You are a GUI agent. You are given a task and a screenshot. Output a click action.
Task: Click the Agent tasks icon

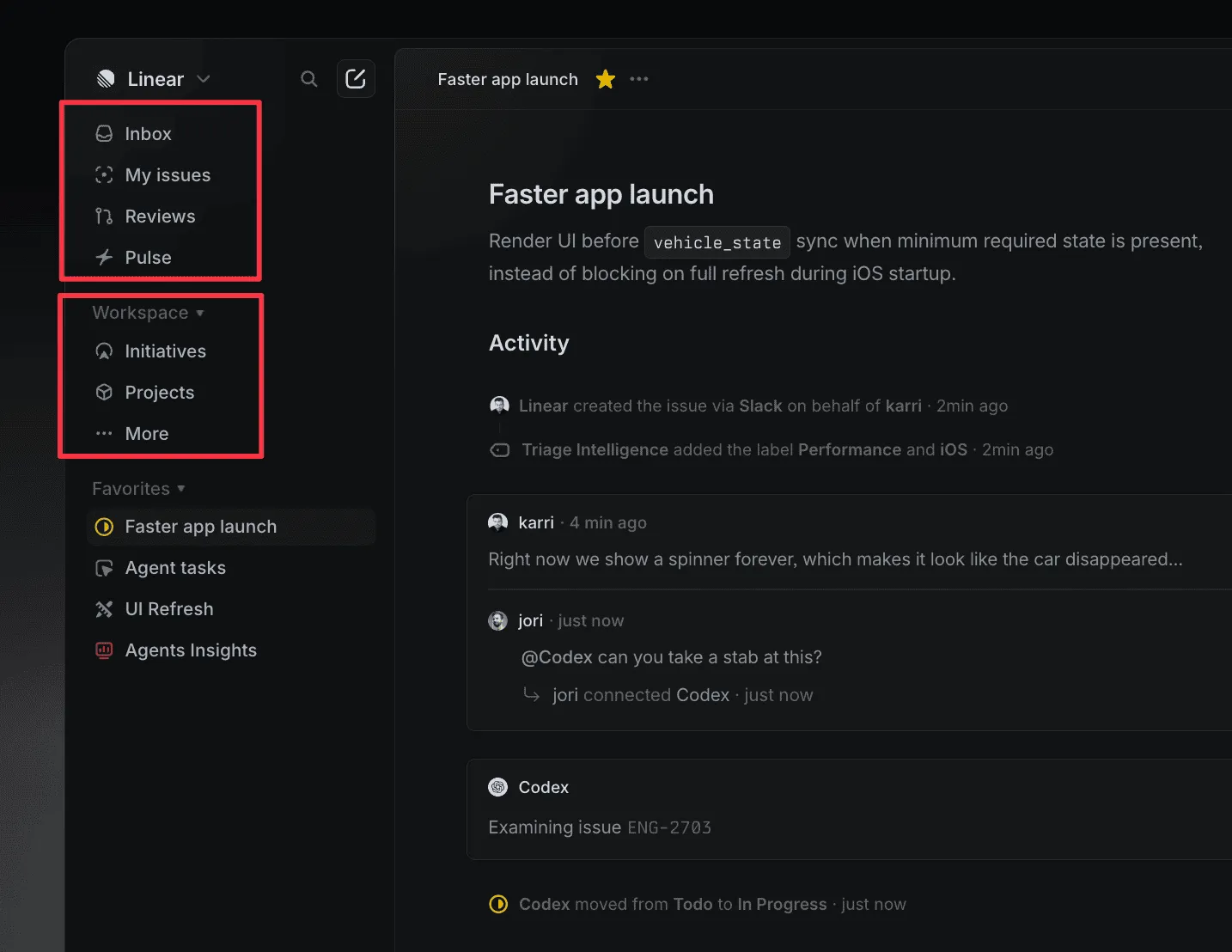click(x=104, y=568)
